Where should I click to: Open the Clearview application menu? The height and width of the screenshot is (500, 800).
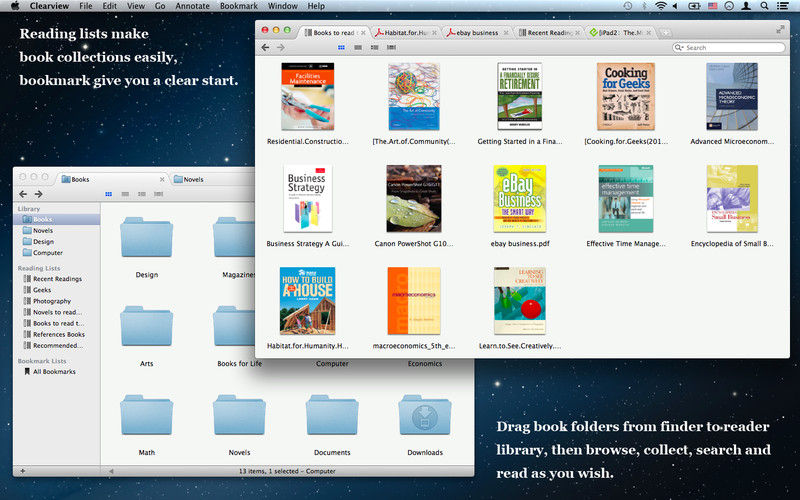coord(49,6)
